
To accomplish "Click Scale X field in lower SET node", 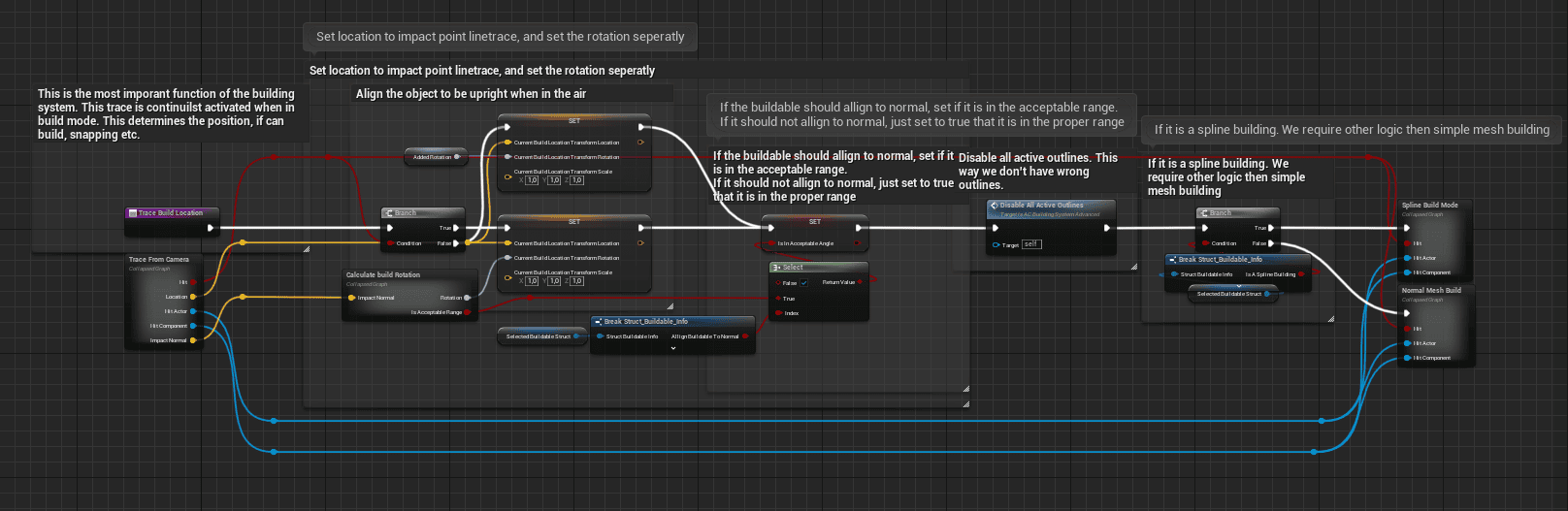I will 532,281.
